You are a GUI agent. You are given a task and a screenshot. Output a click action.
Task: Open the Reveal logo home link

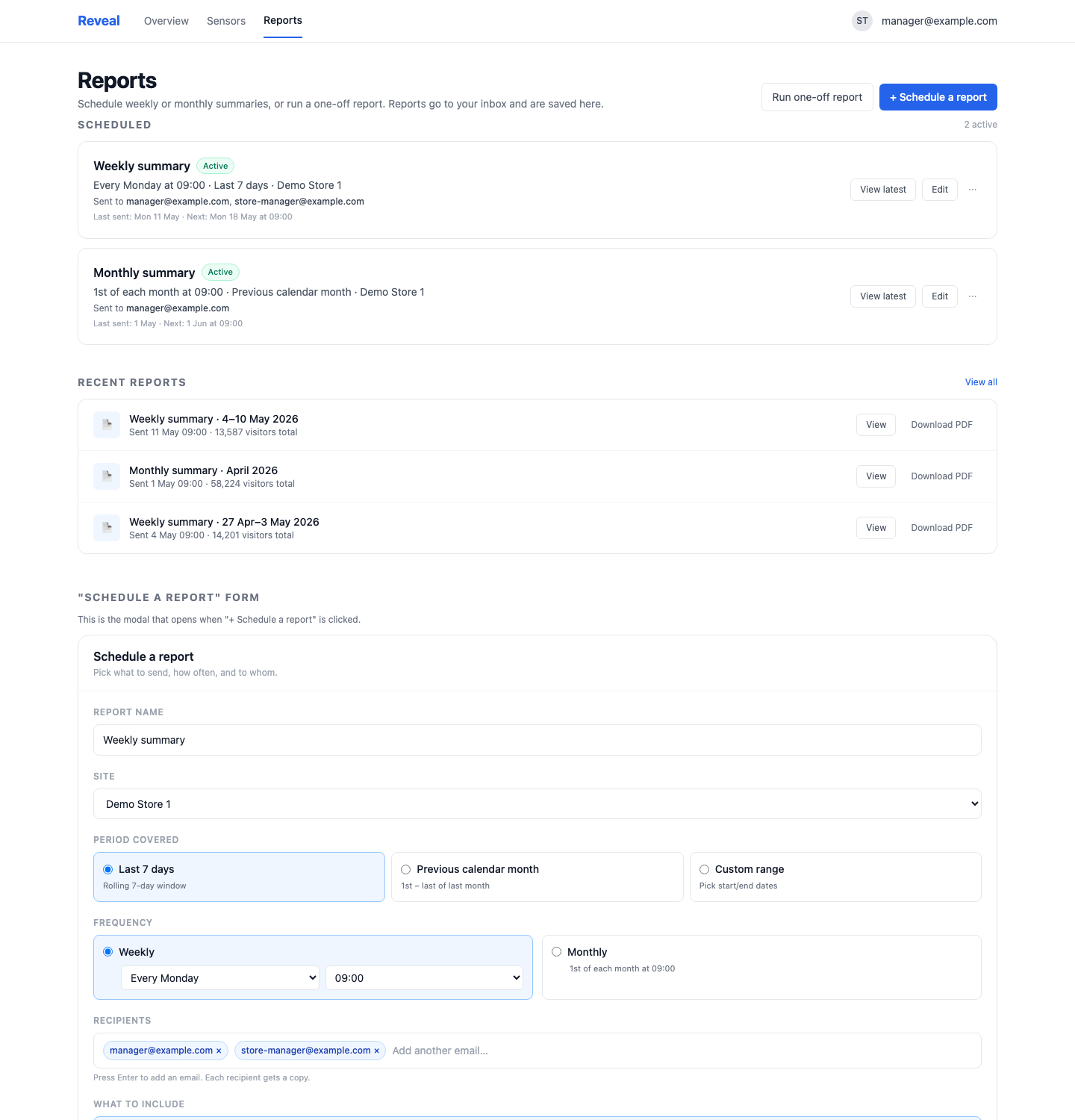[99, 21]
